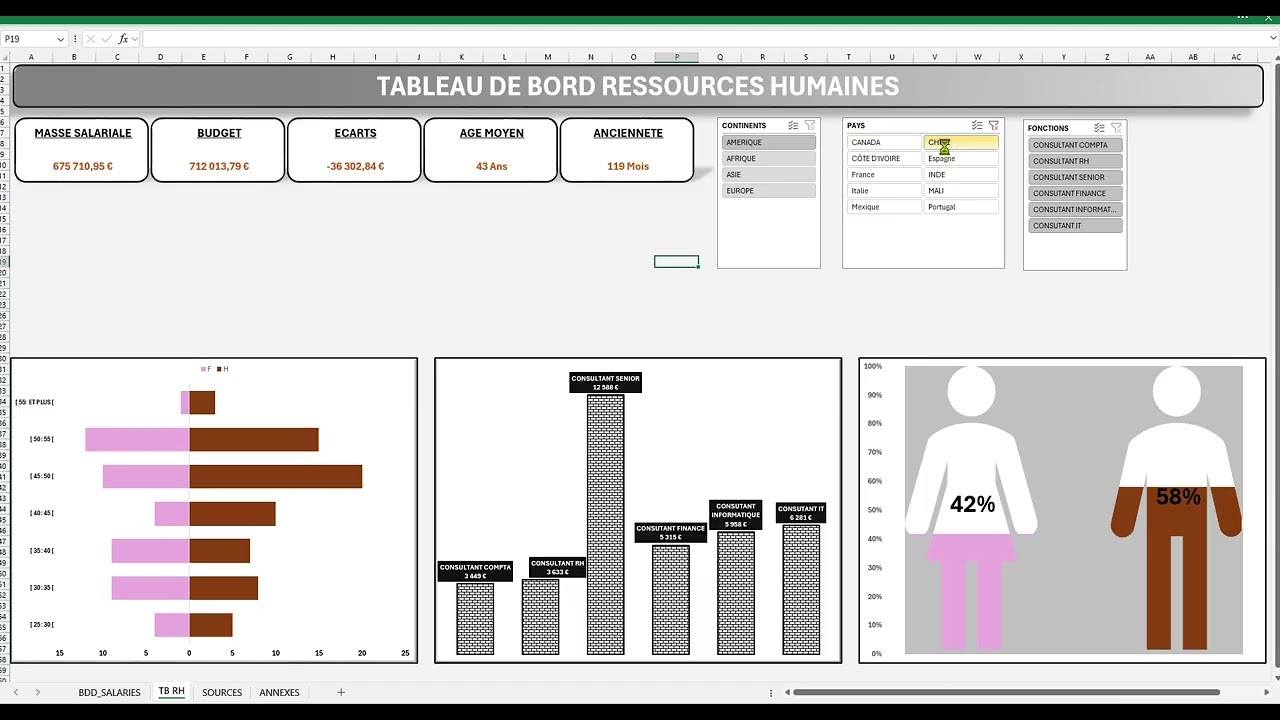Select CONSUTANT INFORMAT... in the FONCTIONS slicer
Screen dimensions: 1280x720
(1075, 209)
